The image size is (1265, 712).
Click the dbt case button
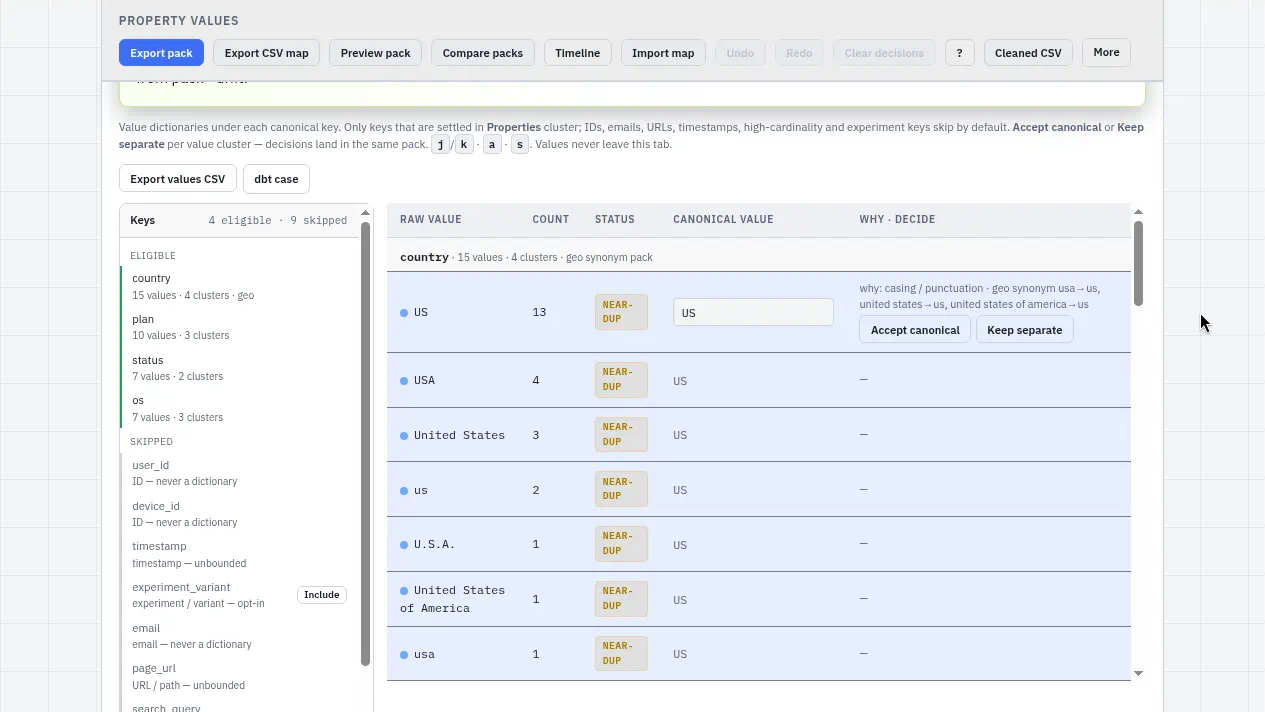pos(276,179)
